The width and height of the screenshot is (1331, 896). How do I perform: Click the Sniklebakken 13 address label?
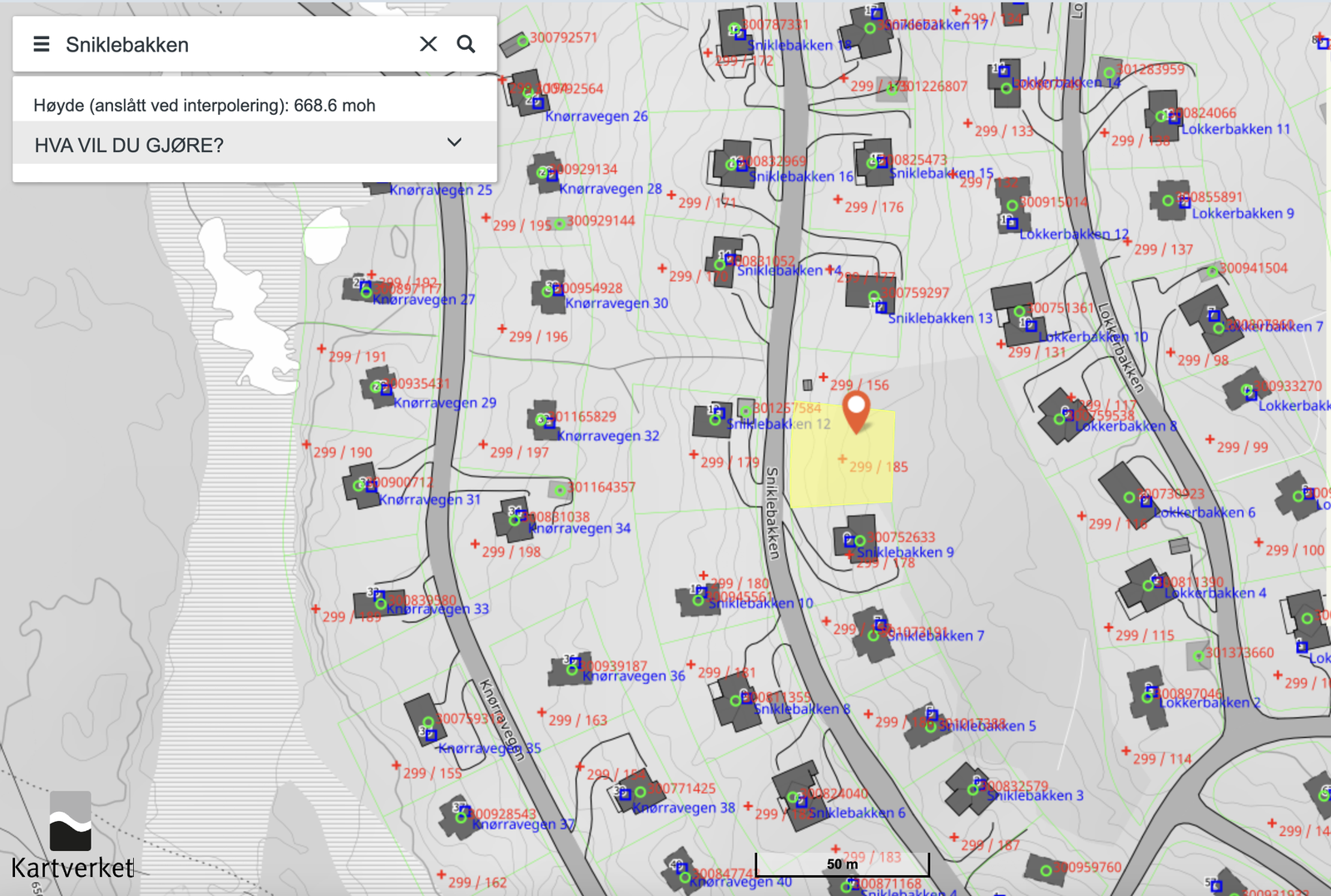point(940,319)
